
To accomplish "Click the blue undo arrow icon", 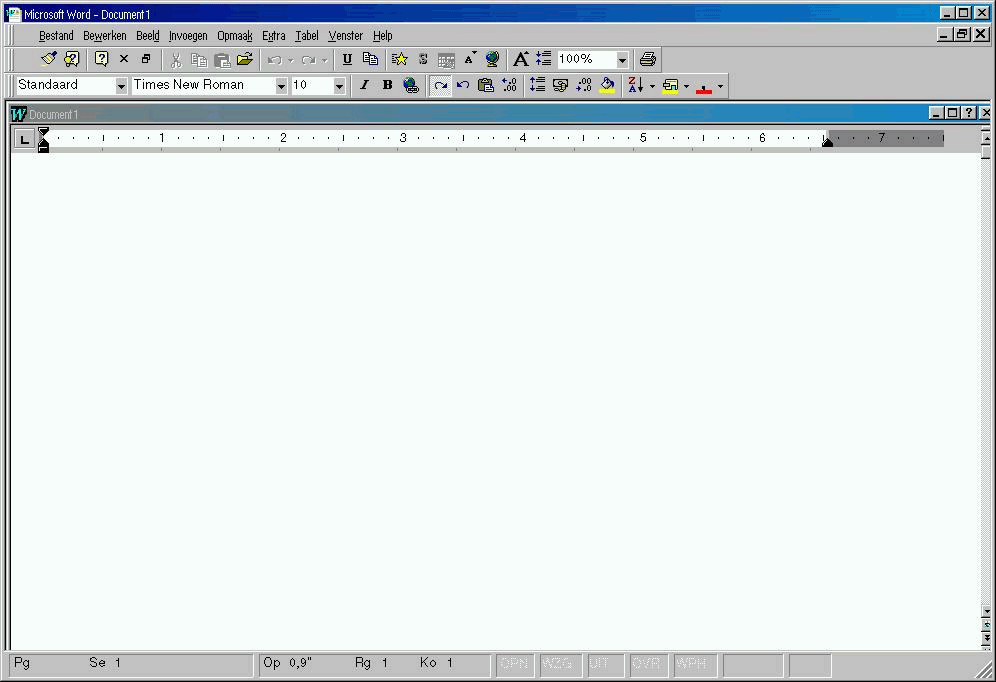I will pos(463,85).
